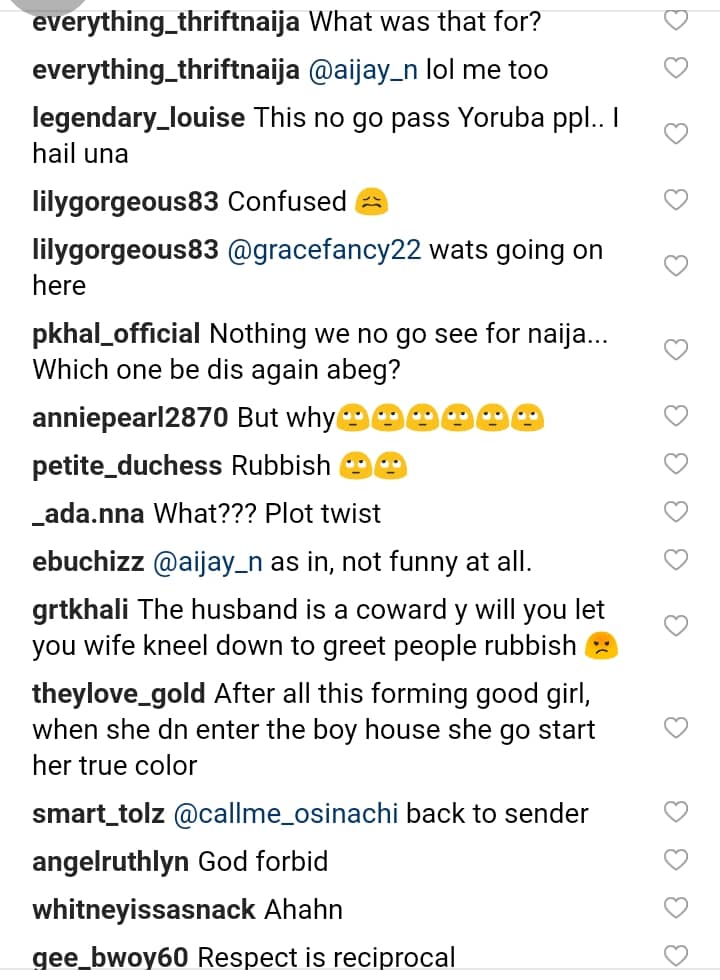This screenshot has width=720, height=980.
Task: Heart _ada.nna's Plot twist comment
Action: [x=677, y=512]
